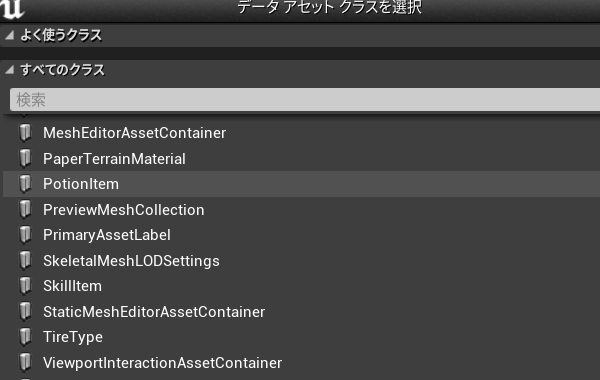Click the icon beside PotionItem
The height and width of the screenshot is (380, 600).
tap(25, 184)
